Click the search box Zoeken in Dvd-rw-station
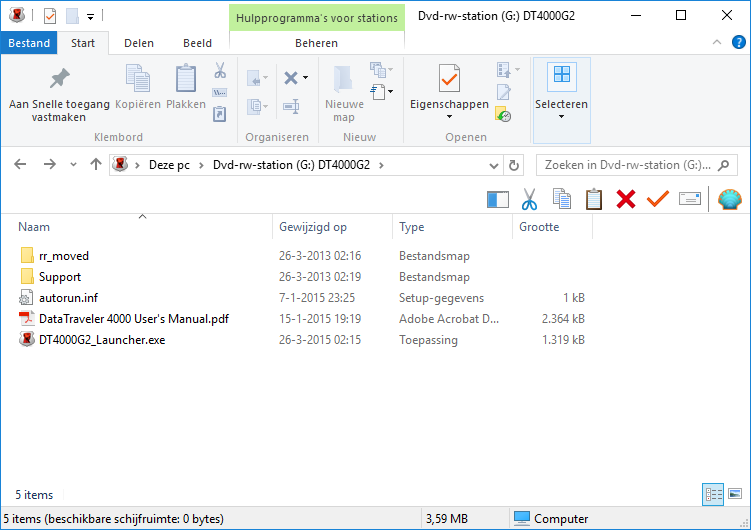The width and height of the screenshot is (752, 530). tap(636, 165)
